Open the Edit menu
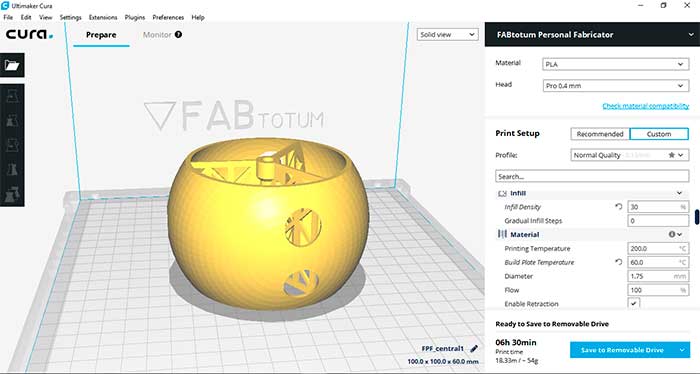Viewport: 700px width, 374px height. pos(26,17)
